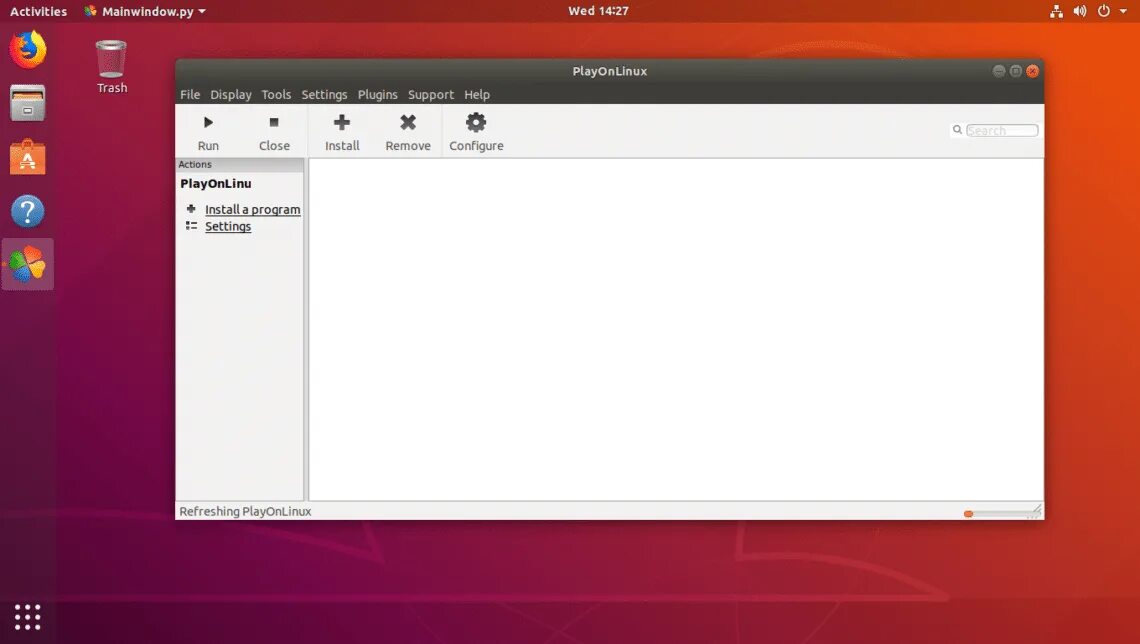This screenshot has width=1140, height=644.
Task: Click the Close stop icon in toolbar
Action: pyautogui.click(x=274, y=122)
